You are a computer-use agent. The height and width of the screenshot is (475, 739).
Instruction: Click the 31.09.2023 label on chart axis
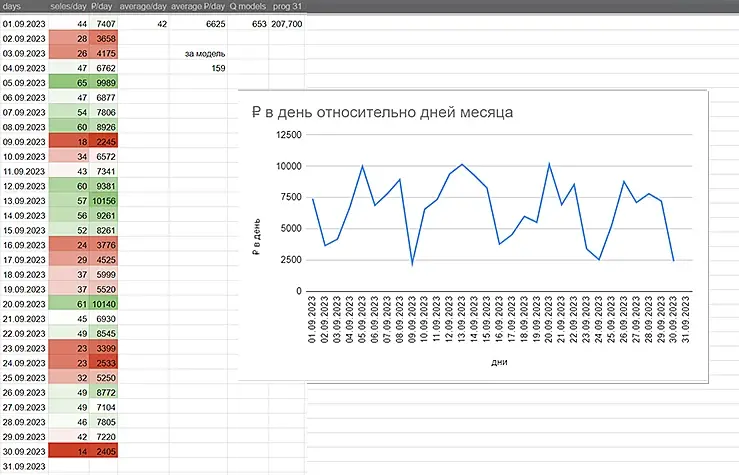pyautogui.click(x=685, y=319)
